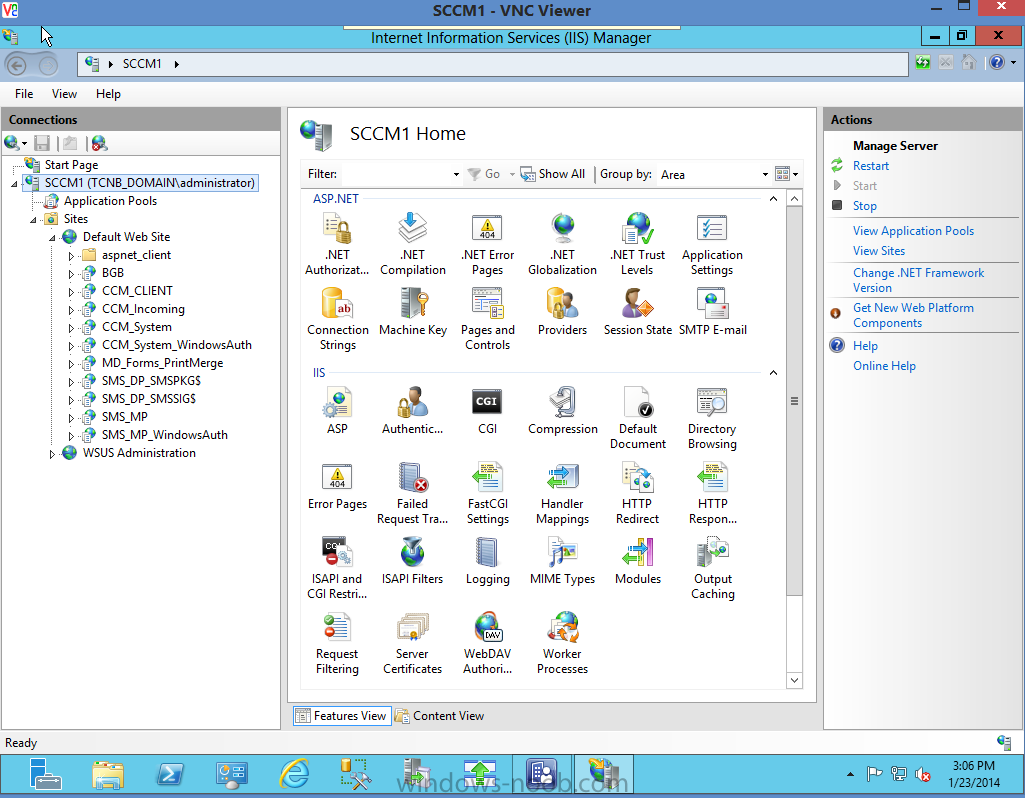Click down arrow of features scrollbar

[x=794, y=680]
